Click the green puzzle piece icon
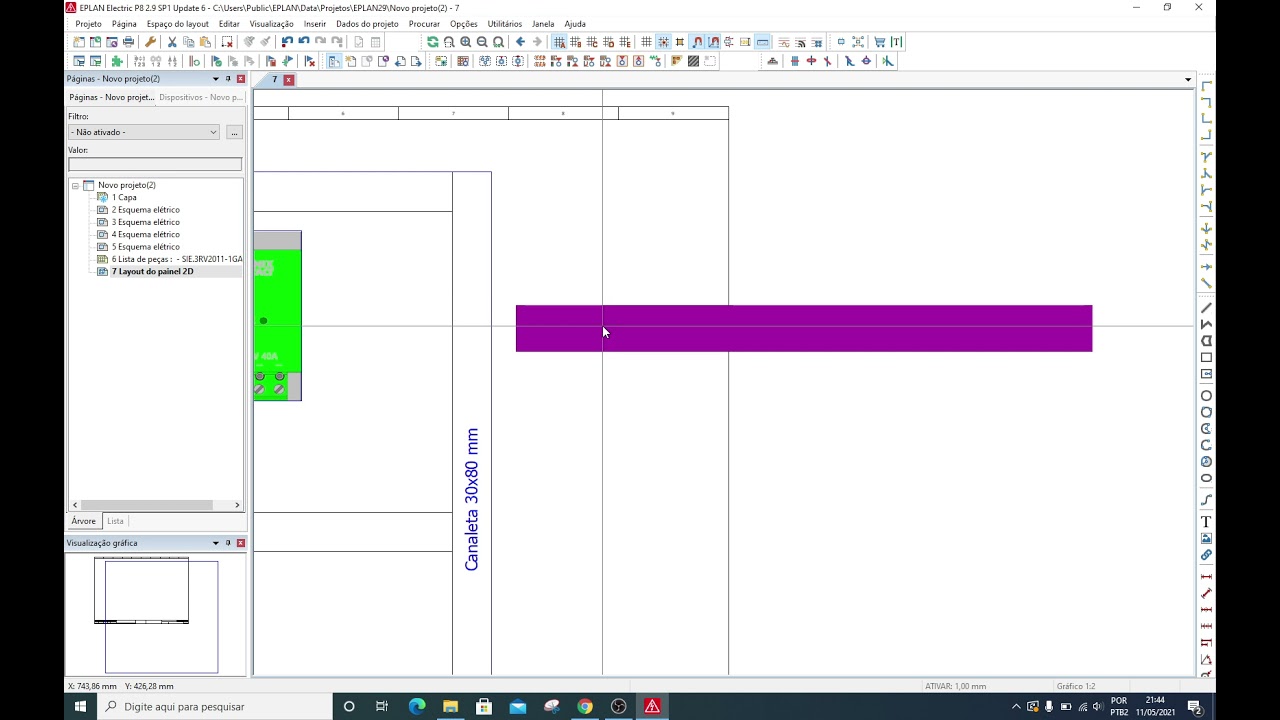 point(117,61)
